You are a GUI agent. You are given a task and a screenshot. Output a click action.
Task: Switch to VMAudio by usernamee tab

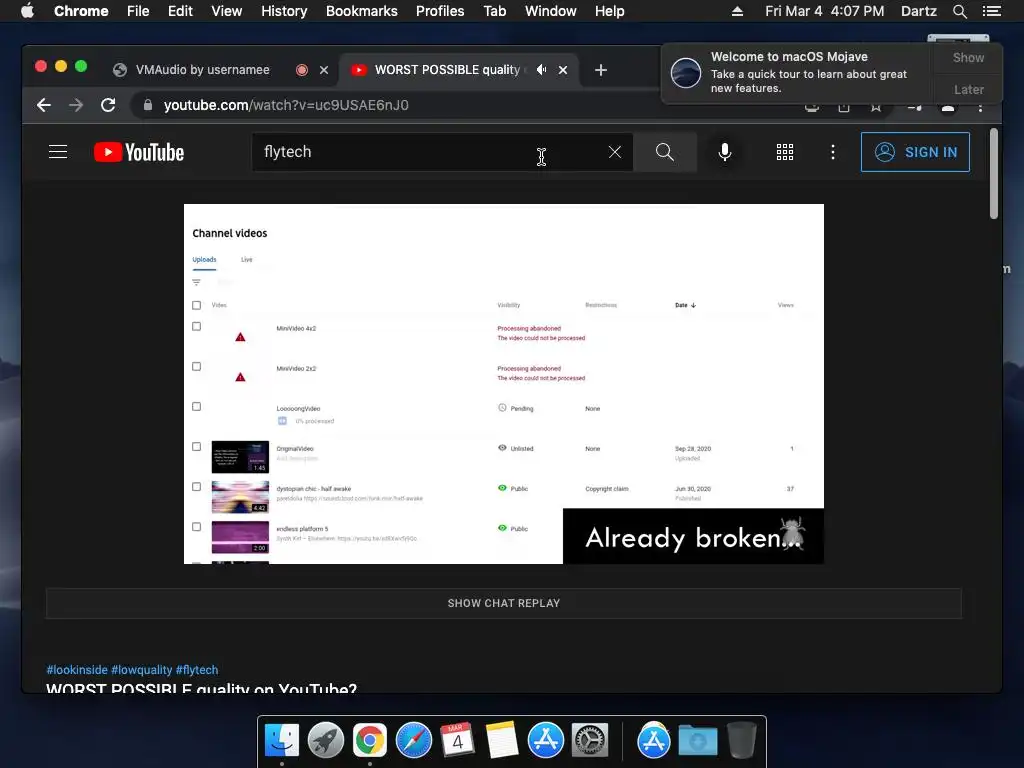pos(202,70)
